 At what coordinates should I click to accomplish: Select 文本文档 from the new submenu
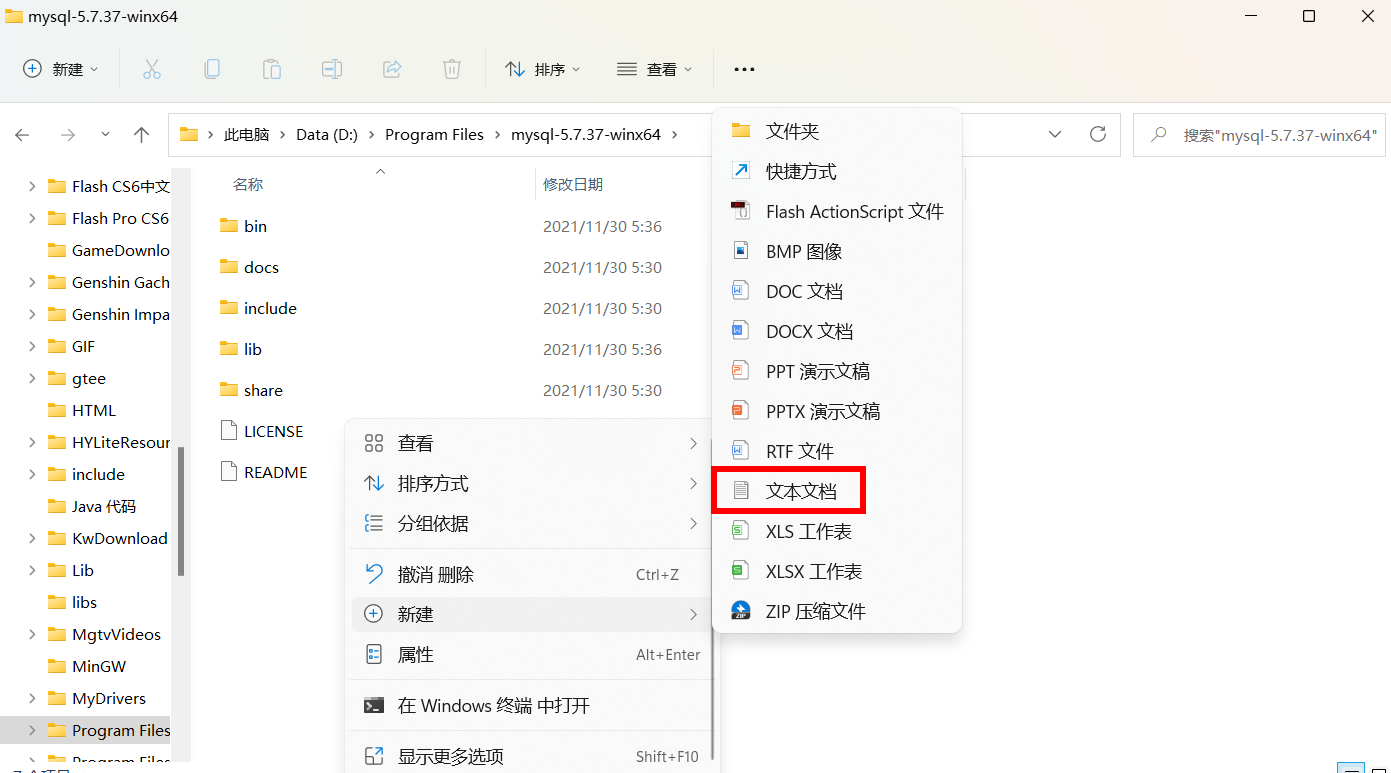coord(800,491)
